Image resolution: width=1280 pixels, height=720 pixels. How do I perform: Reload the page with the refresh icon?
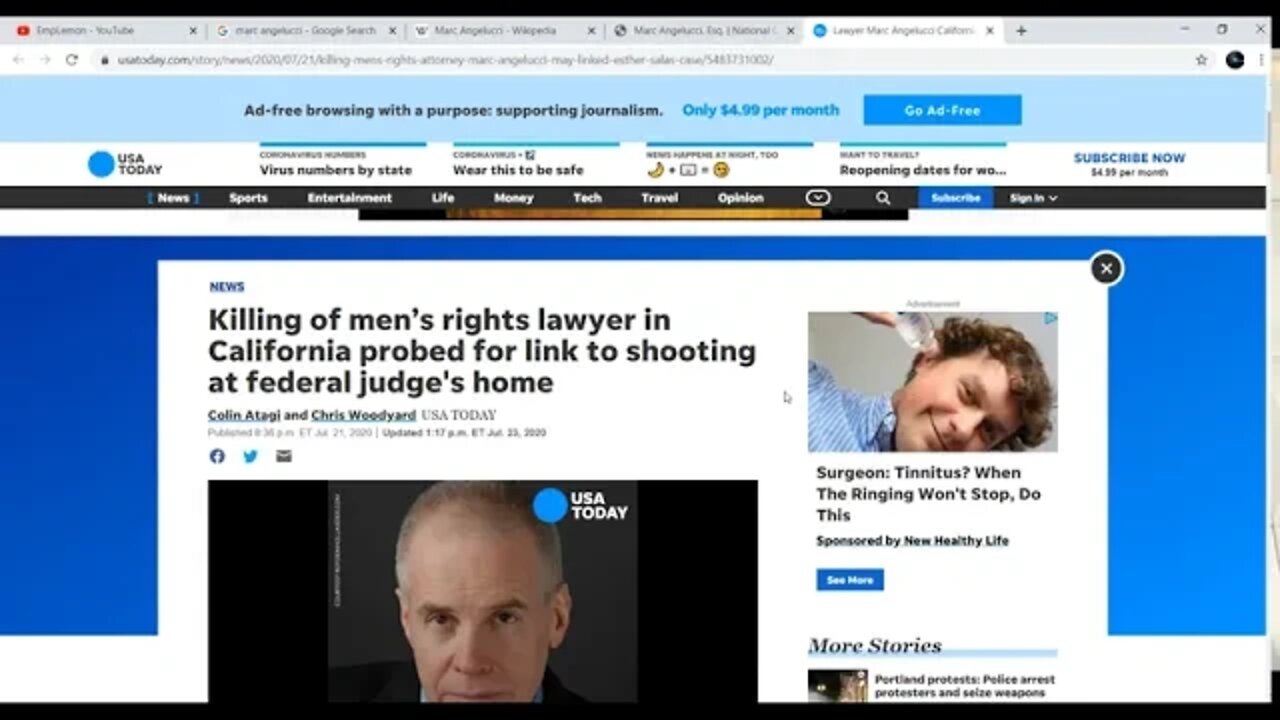point(72,60)
